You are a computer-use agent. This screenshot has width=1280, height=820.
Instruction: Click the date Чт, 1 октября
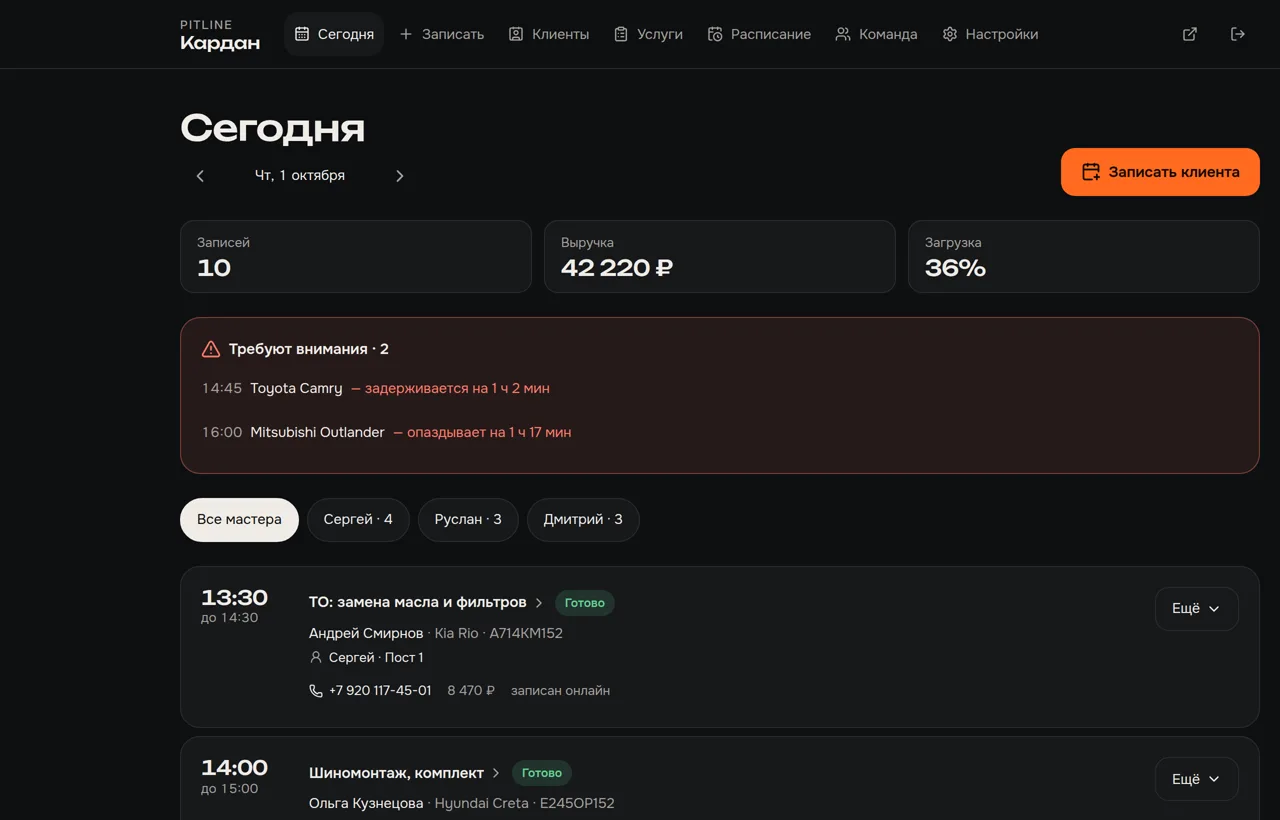(300, 176)
